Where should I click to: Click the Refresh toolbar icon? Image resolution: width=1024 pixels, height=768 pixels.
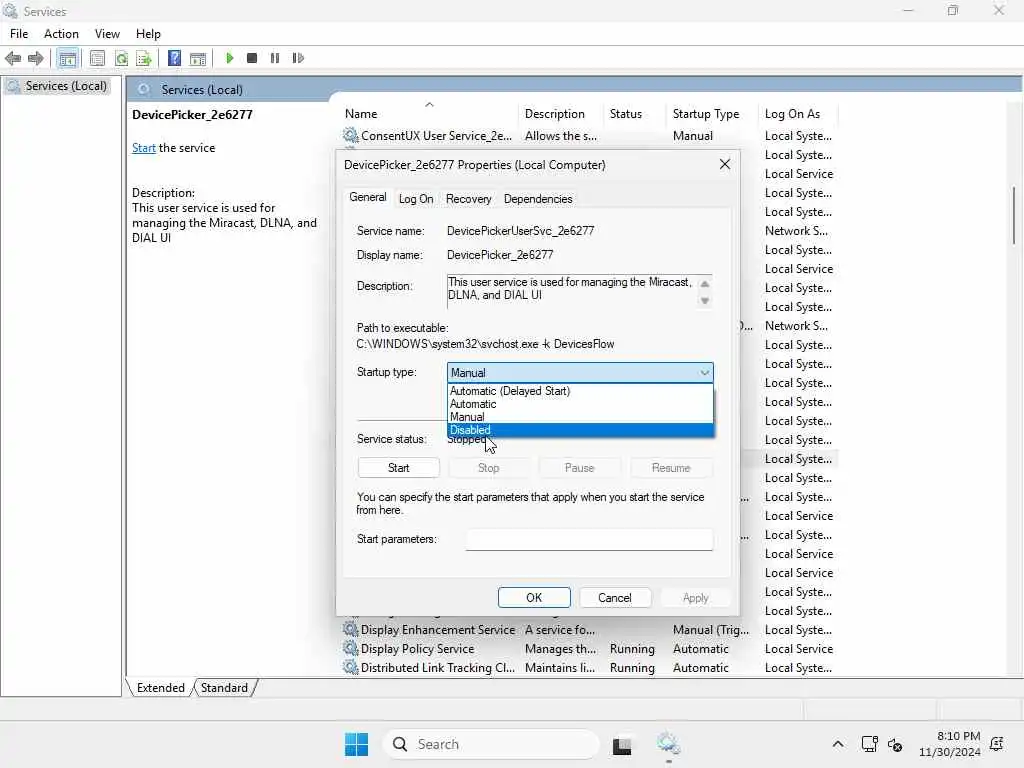[121, 58]
